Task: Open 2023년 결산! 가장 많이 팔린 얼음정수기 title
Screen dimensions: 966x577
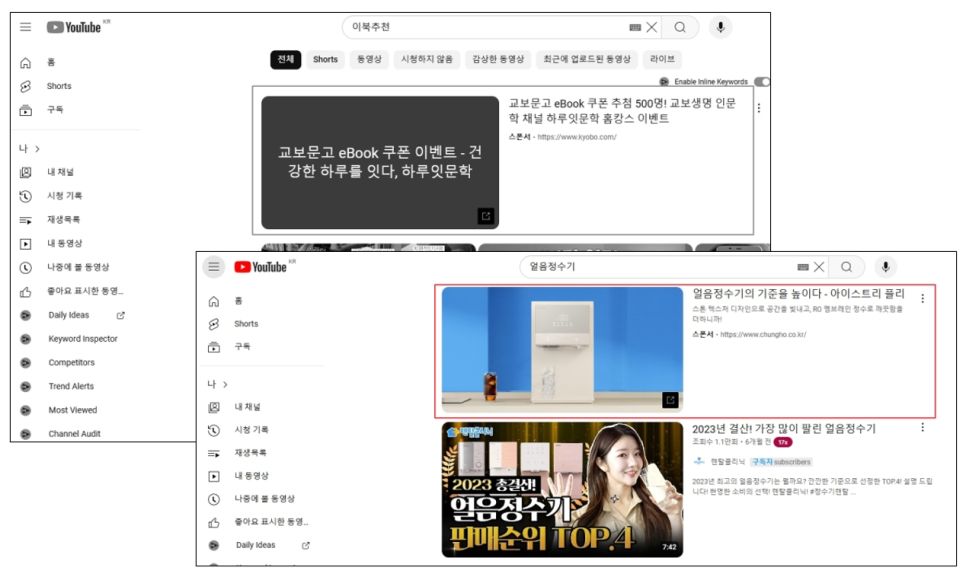Action: pyautogui.click(x=784, y=429)
